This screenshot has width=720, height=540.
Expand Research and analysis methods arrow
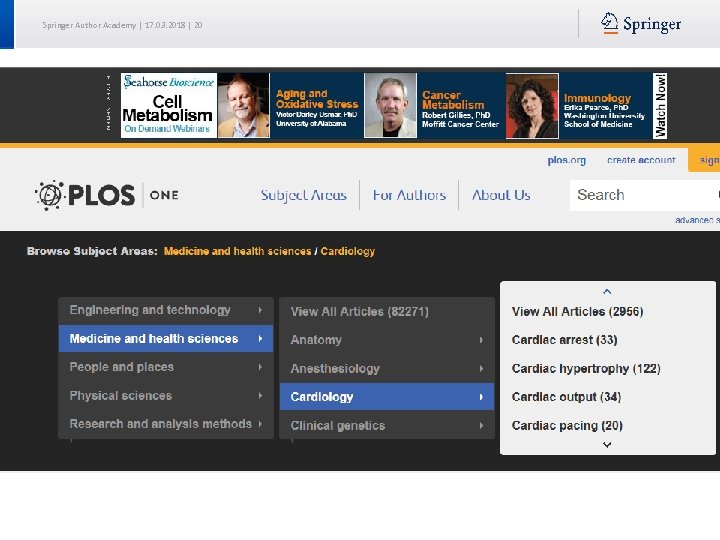coord(260,424)
